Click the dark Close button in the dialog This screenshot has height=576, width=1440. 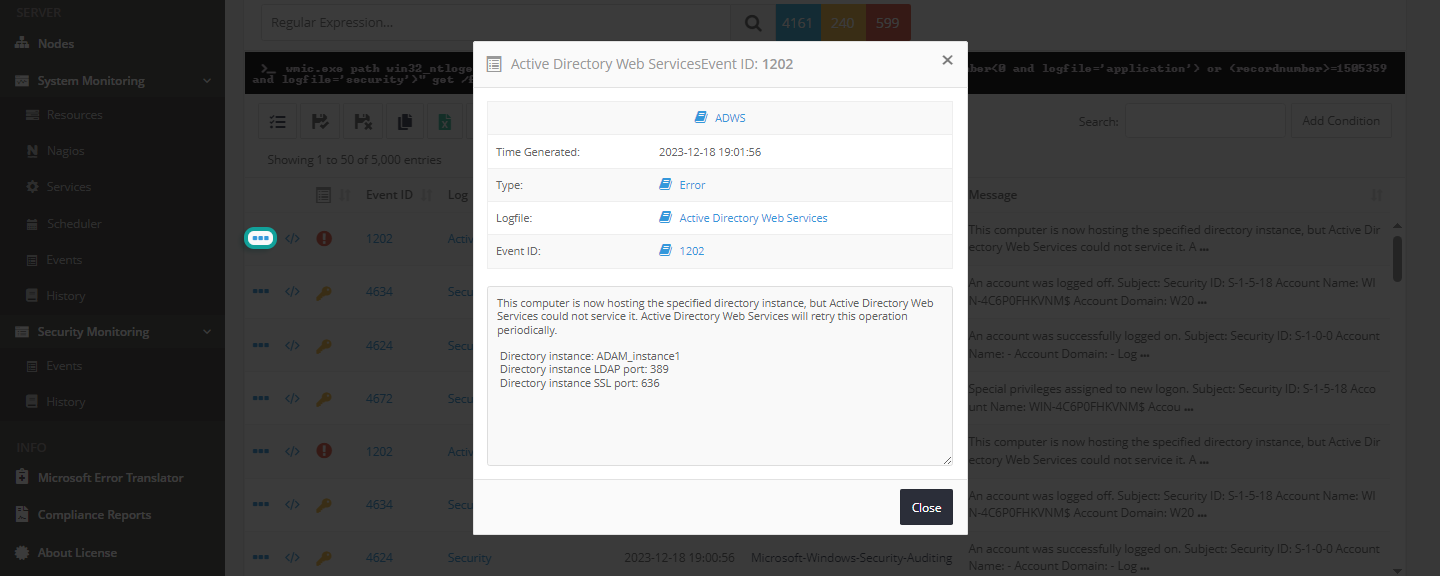pyautogui.click(x=926, y=507)
